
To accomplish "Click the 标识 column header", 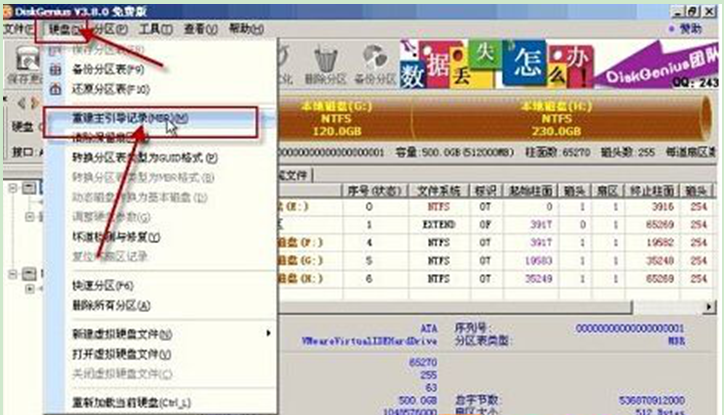I will (x=485, y=191).
